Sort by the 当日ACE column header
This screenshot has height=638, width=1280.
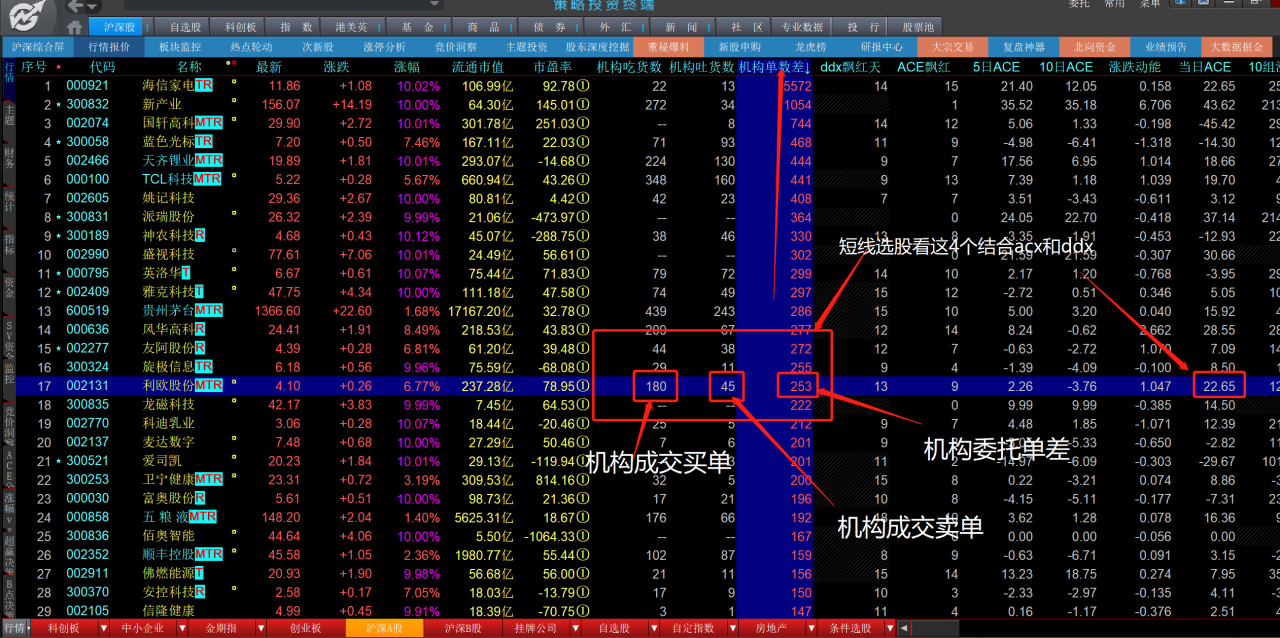point(1204,67)
